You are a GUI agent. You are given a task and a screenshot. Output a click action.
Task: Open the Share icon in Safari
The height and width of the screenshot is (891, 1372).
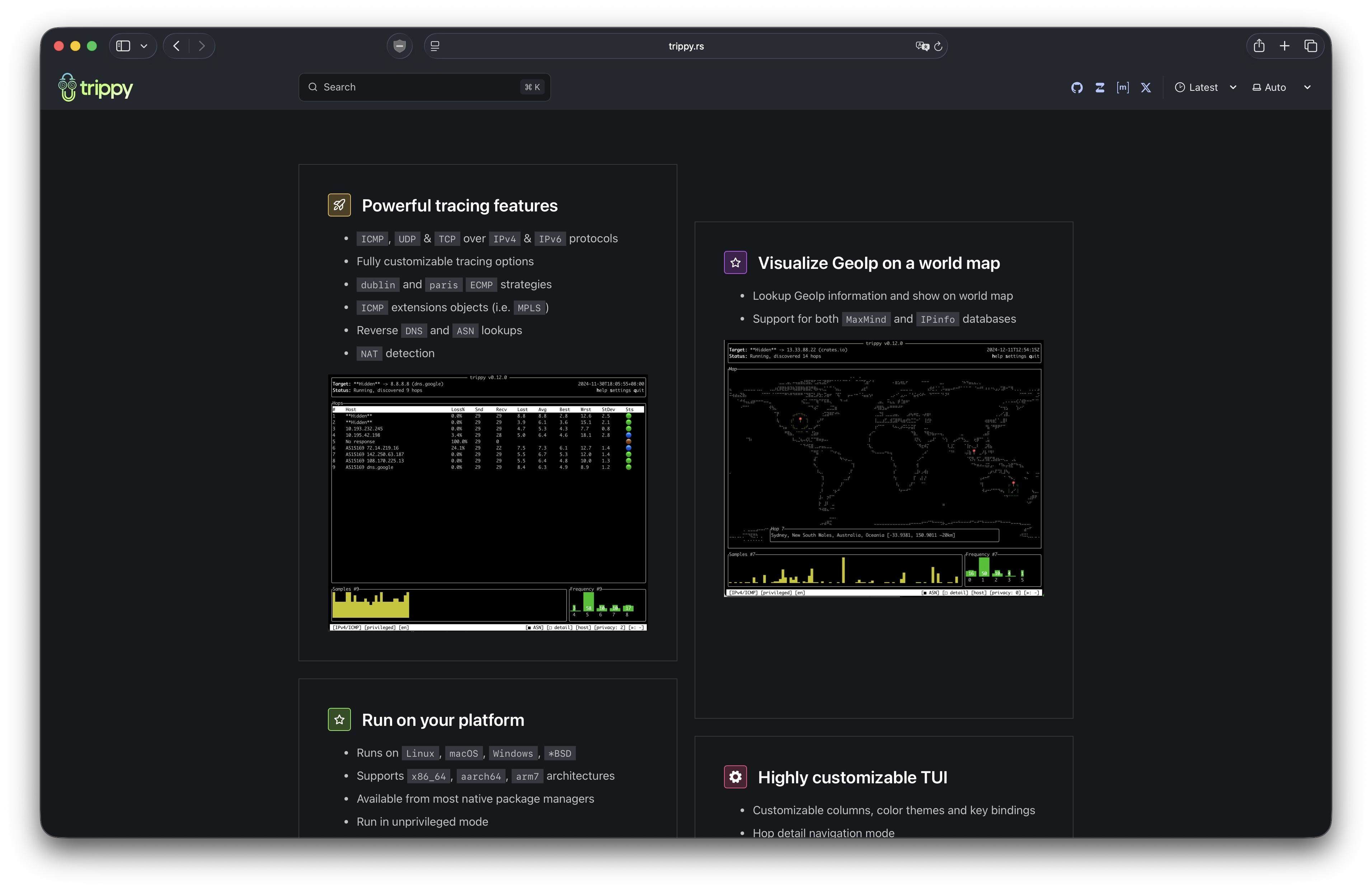1259,46
